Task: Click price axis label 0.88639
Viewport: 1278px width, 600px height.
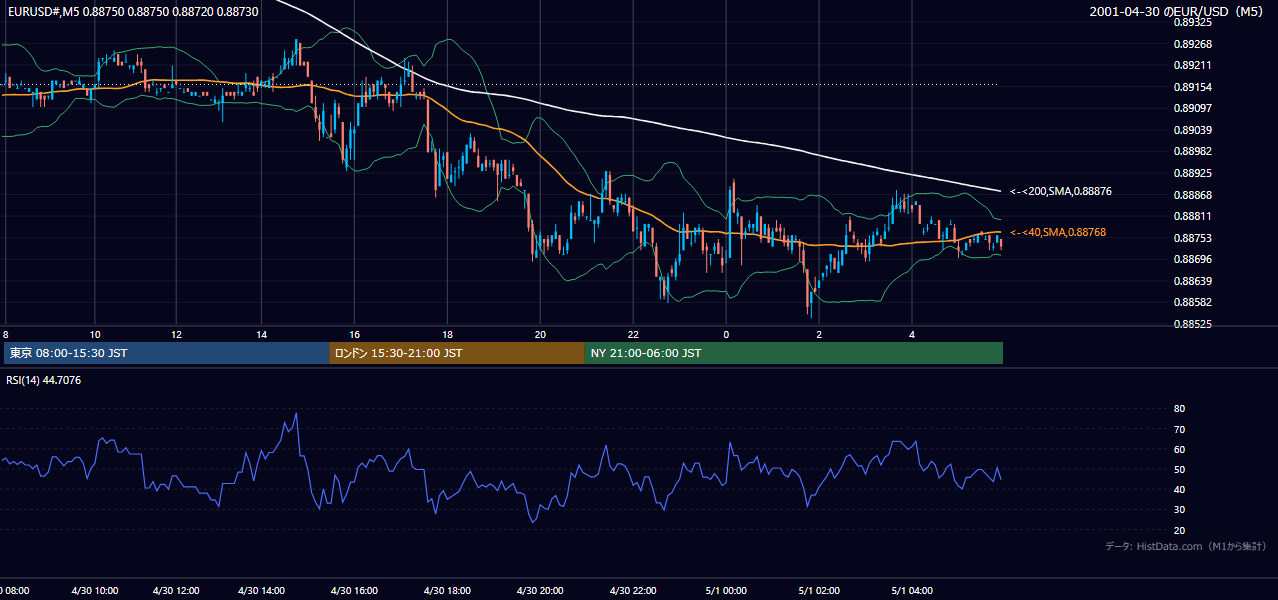Action: click(x=1192, y=281)
